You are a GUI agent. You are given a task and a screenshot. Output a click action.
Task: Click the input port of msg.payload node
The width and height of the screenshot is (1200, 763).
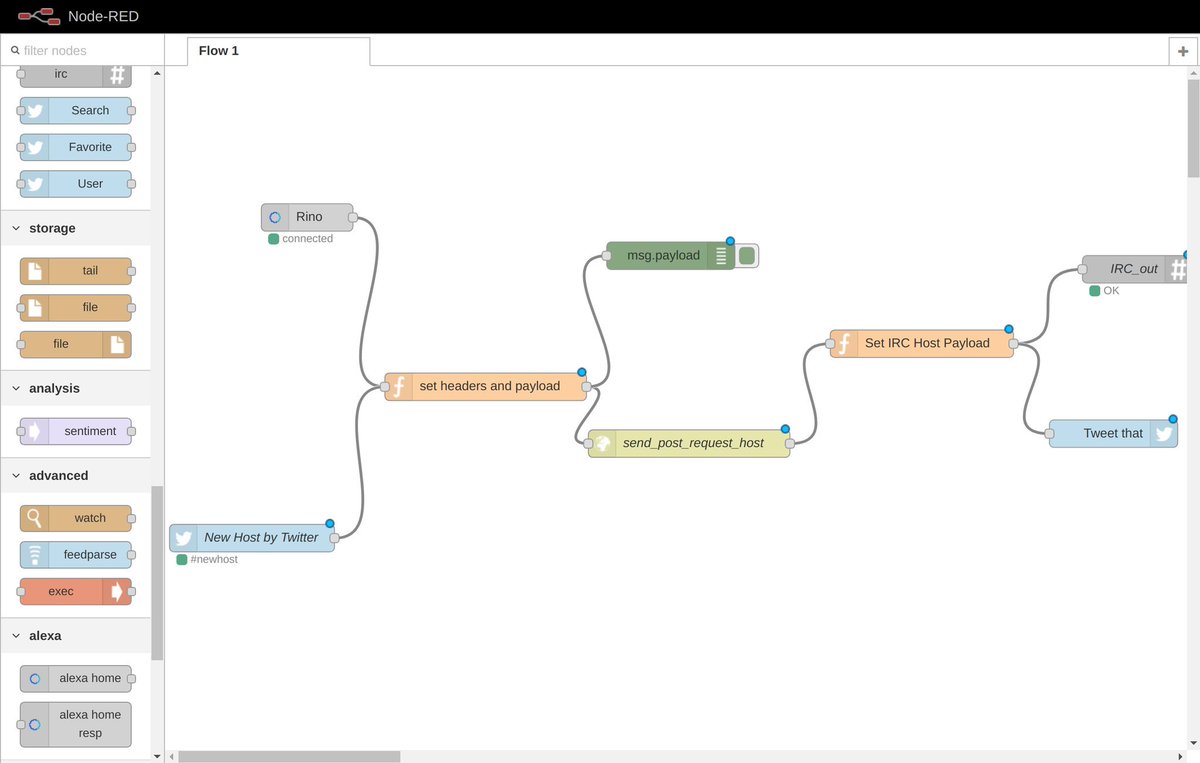pyautogui.click(x=606, y=256)
